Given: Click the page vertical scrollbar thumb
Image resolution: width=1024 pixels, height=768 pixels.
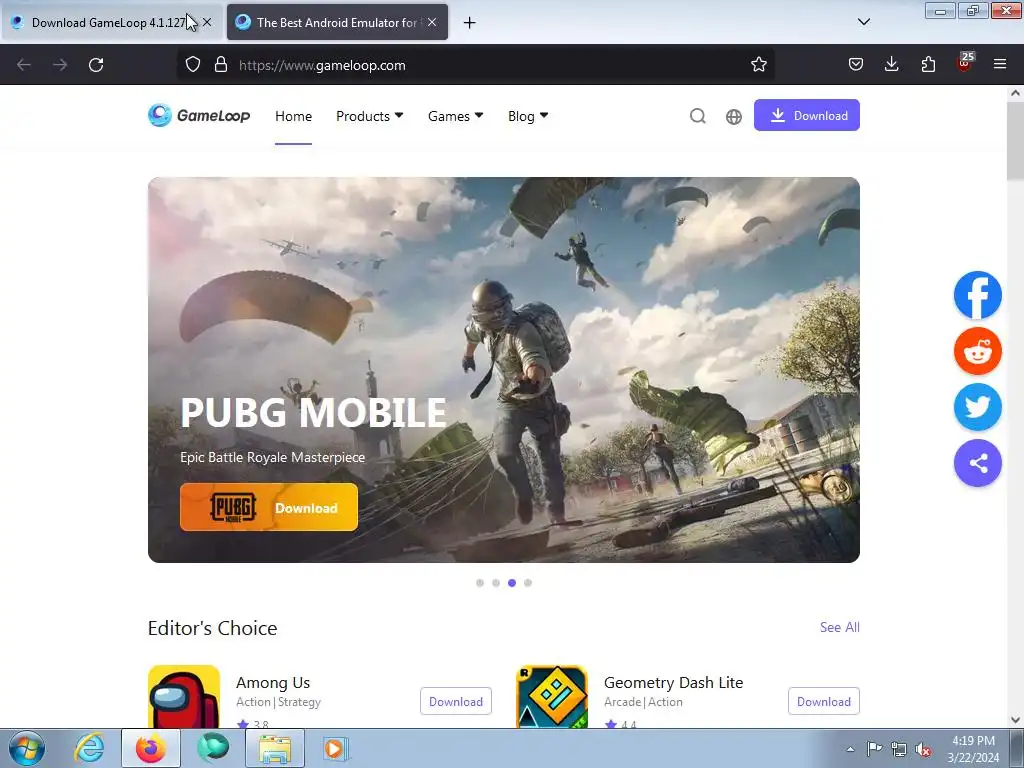Looking at the screenshot, I should coord(1015,140).
